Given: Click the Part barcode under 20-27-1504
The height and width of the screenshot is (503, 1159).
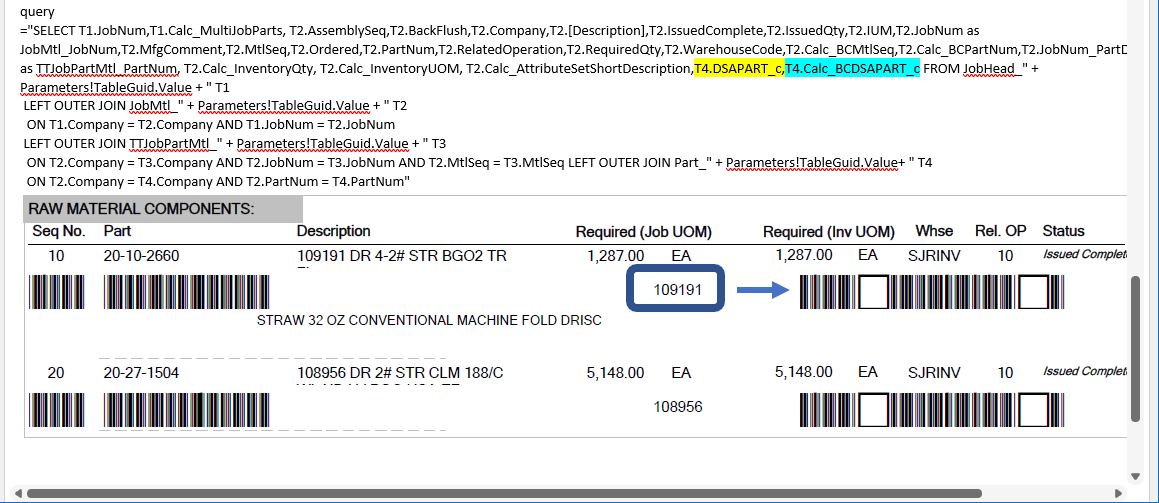Looking at the screenshot, I should pyautogui.click(x=187, y=410).
